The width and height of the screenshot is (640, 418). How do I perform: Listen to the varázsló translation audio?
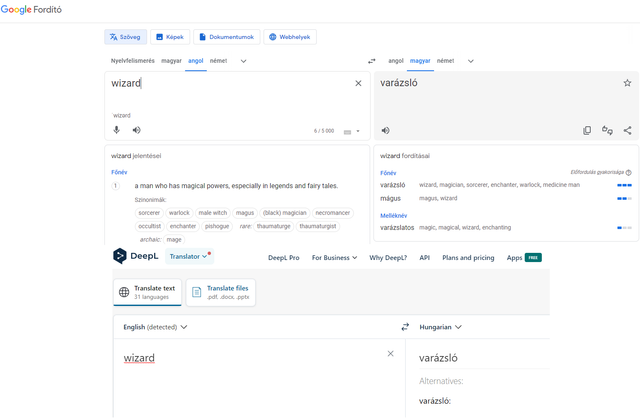click(385, 131)
